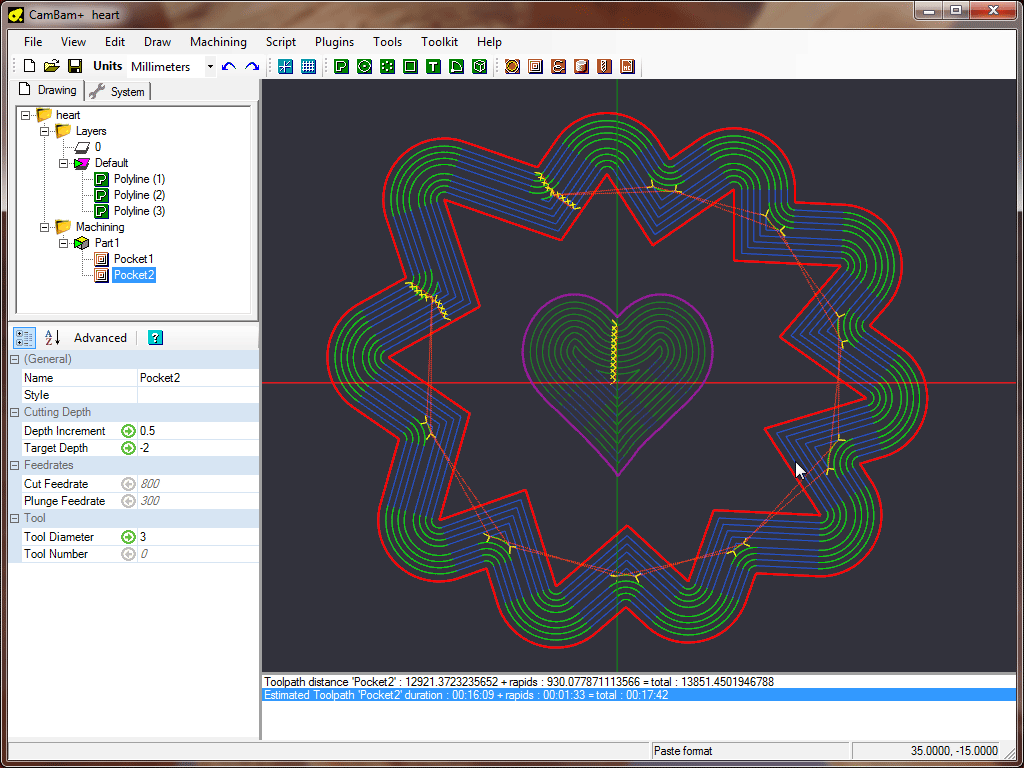Open the Machining menu

(218, 42)
